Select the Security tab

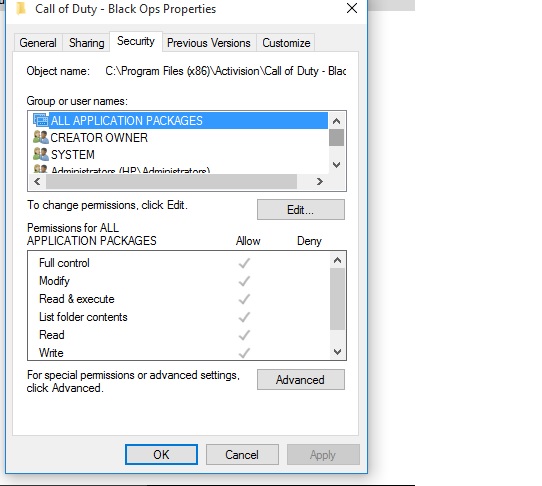click(136, 41)
